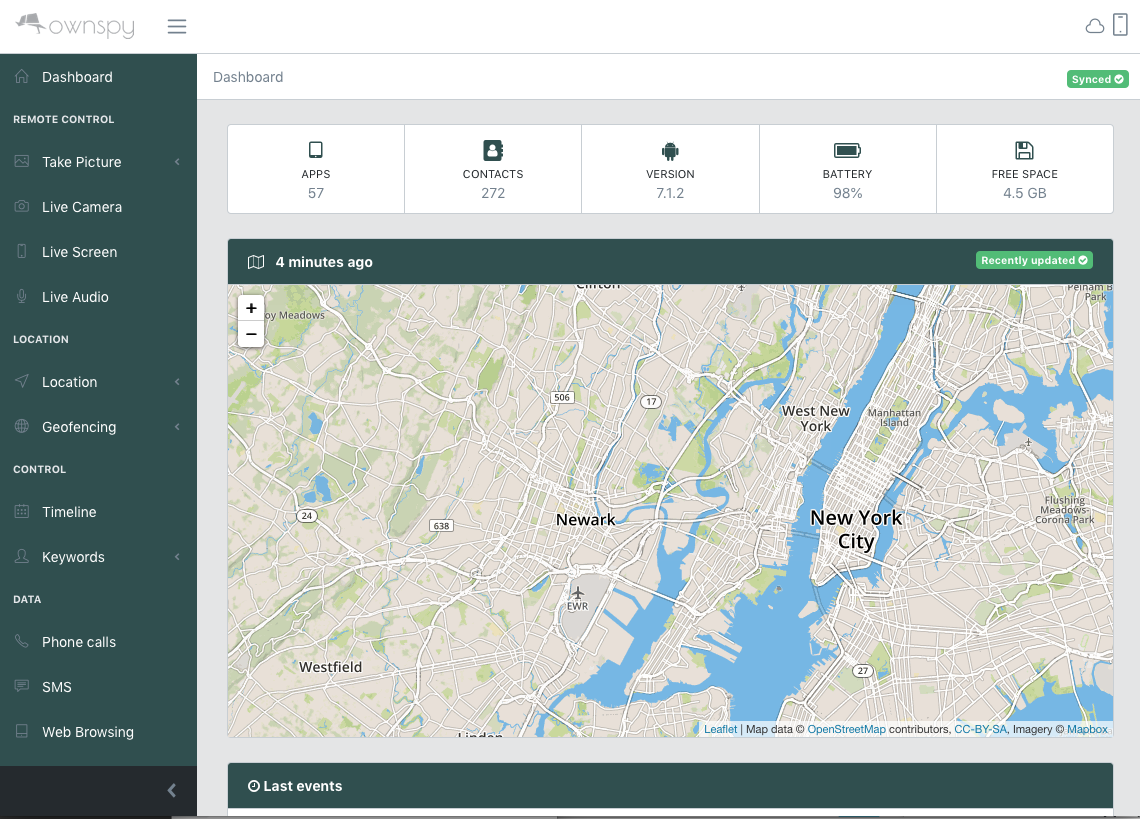1140x819 pixels.
Task: Open the cloud icon in header
Action: [x=1094, y=27]
